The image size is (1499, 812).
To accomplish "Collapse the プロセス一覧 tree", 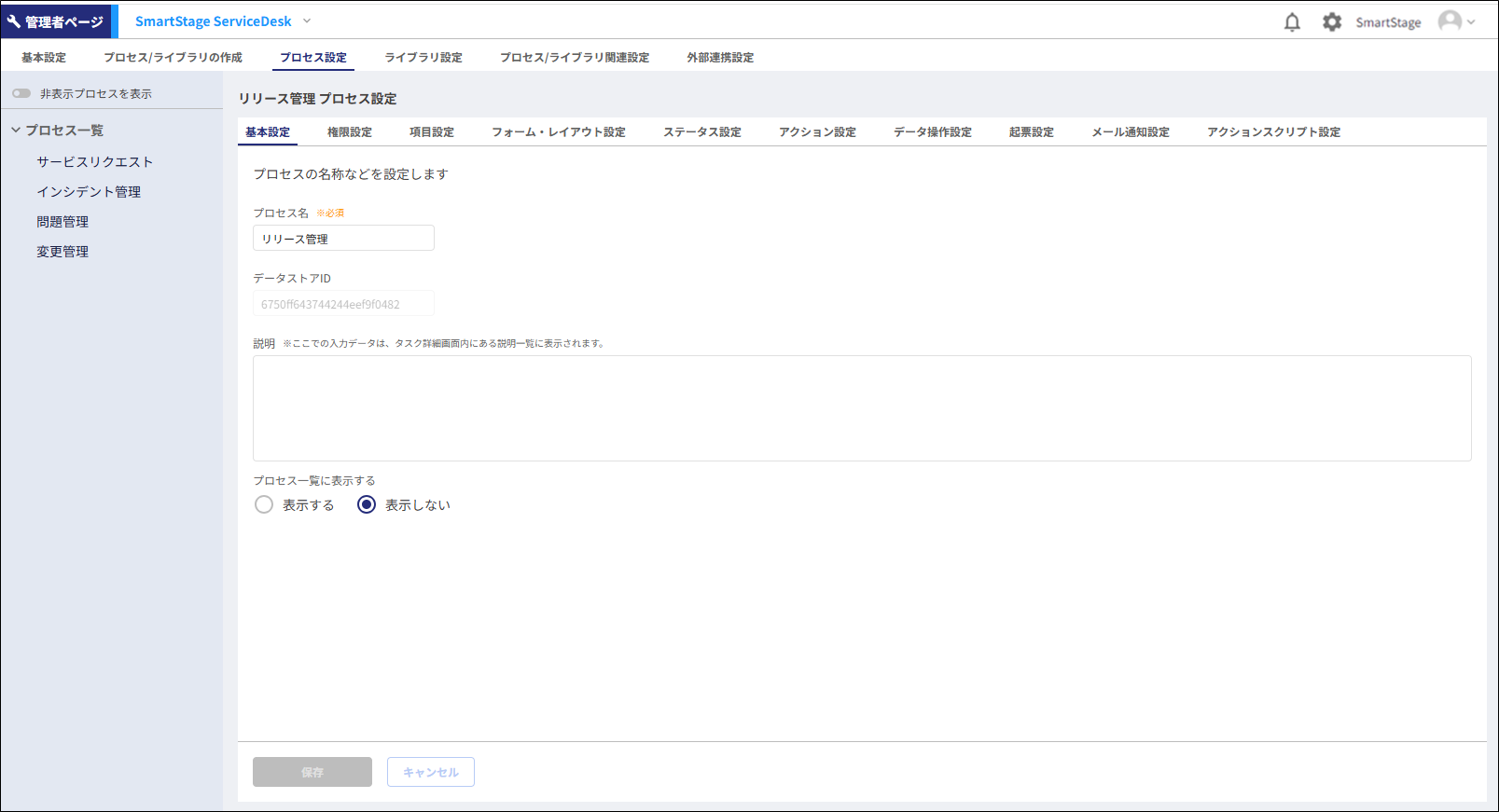I will (16, 131).
